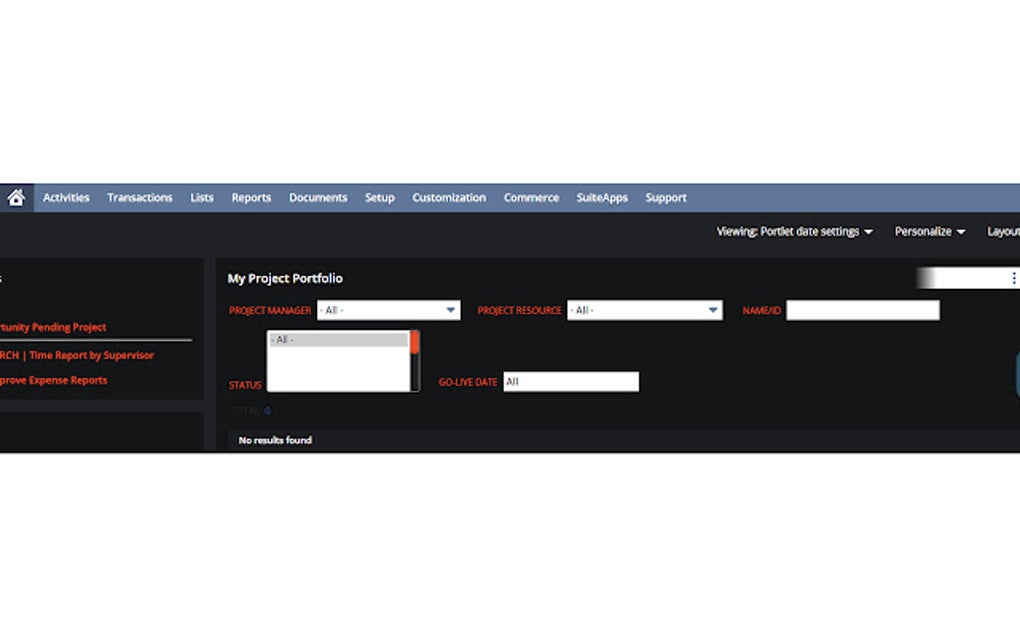Open the Viewing: Portlet date settings dropdown
The image size is (1020, 638).
[795, 231]
